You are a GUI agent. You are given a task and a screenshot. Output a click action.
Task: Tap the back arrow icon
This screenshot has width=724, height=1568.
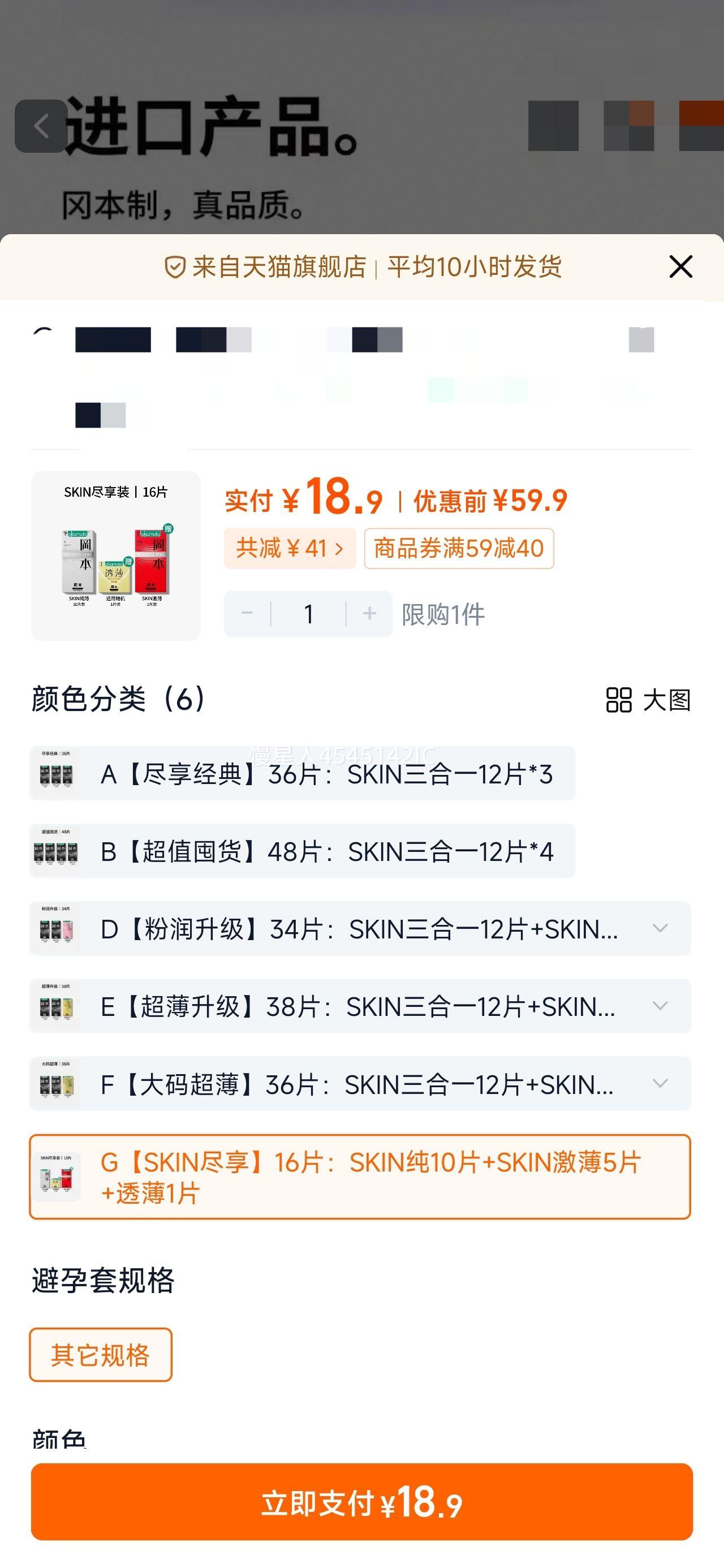(x=41, y=126)
